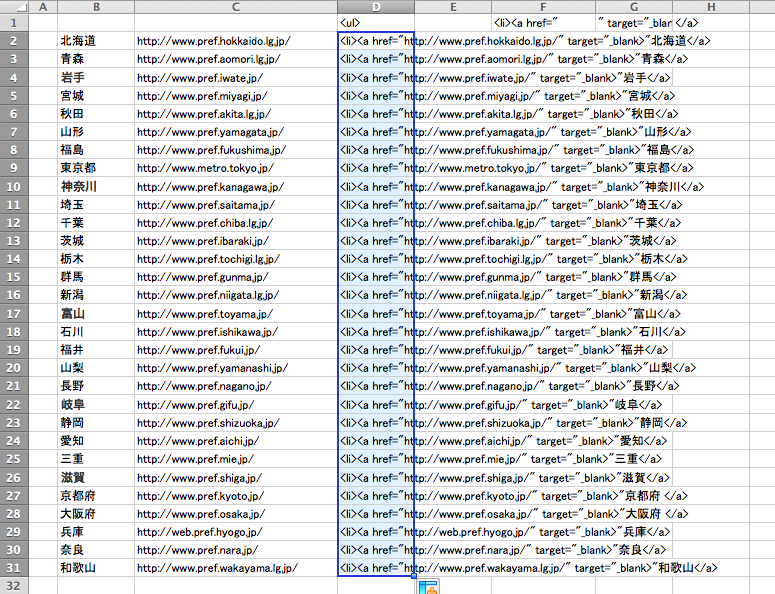Click the select-all corner of the sheet
775x594 pixels.
14,7
